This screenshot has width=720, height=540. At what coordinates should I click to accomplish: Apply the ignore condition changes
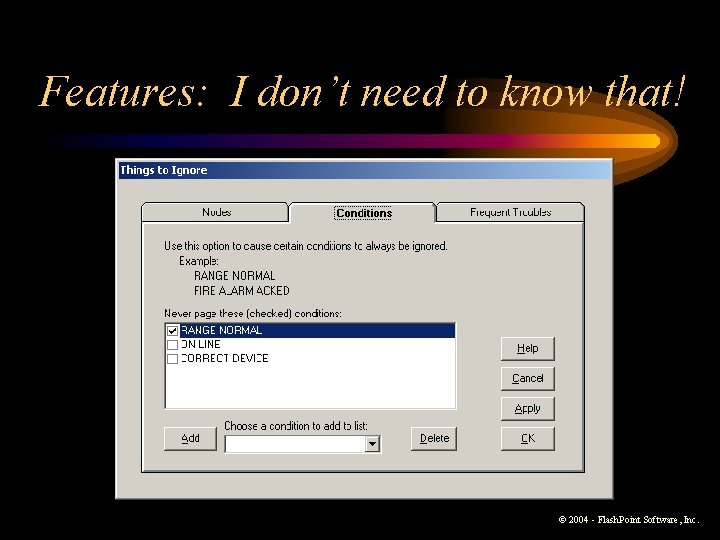click(x=528, y=409)
